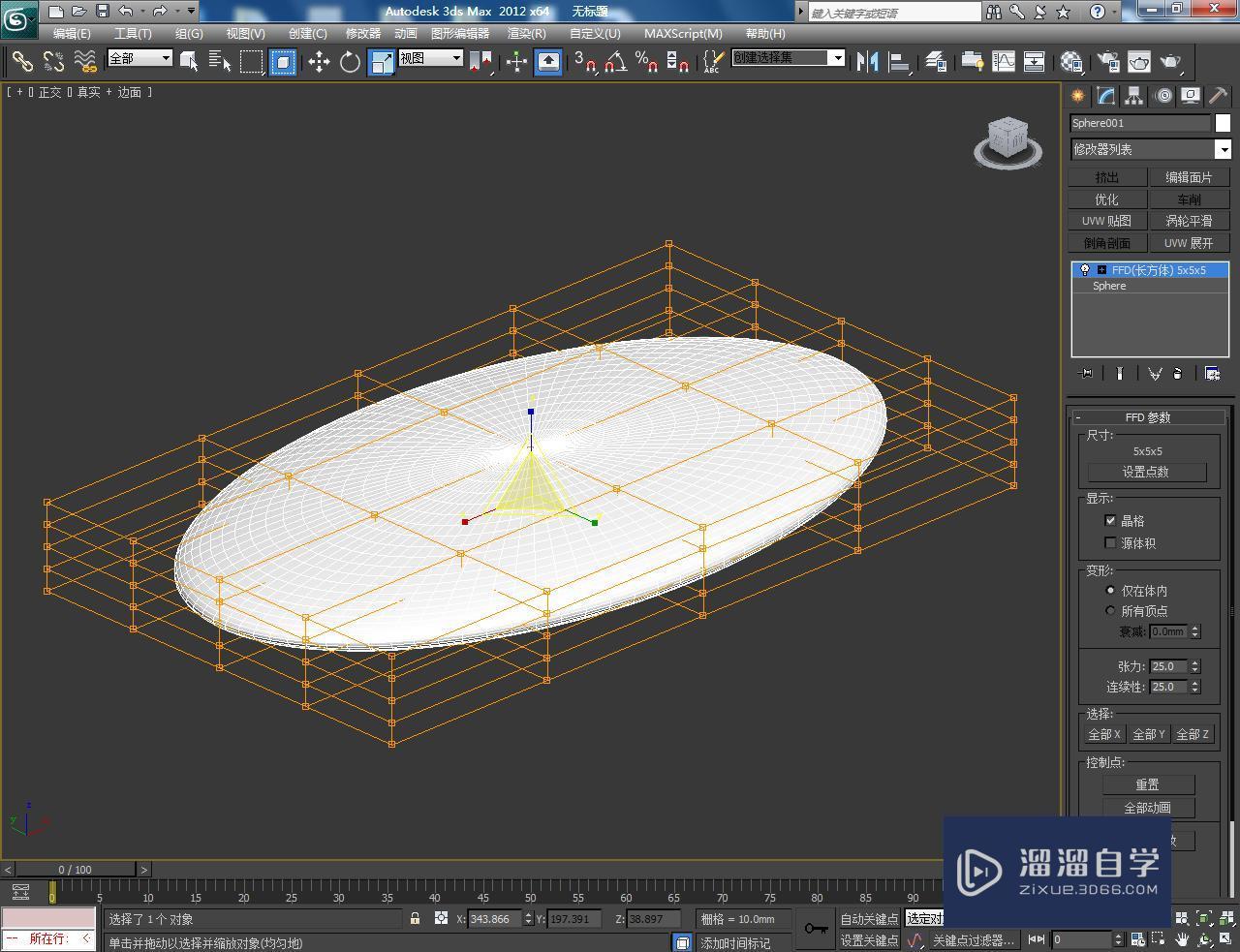Select the Sphere entry in modifier stack
Viewport: 1240px width, 952px height.
coord(1108,286)
